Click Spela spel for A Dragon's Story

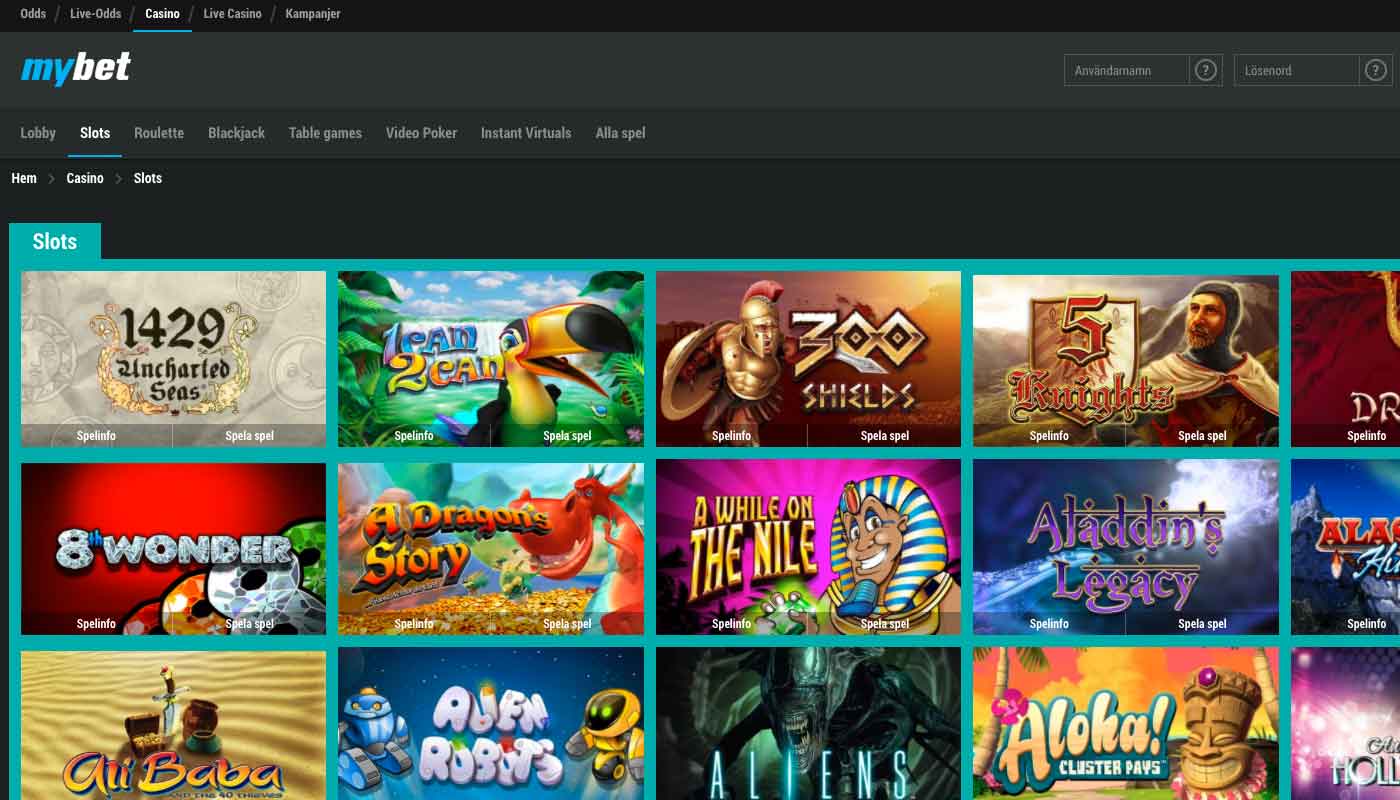point(567,623)
